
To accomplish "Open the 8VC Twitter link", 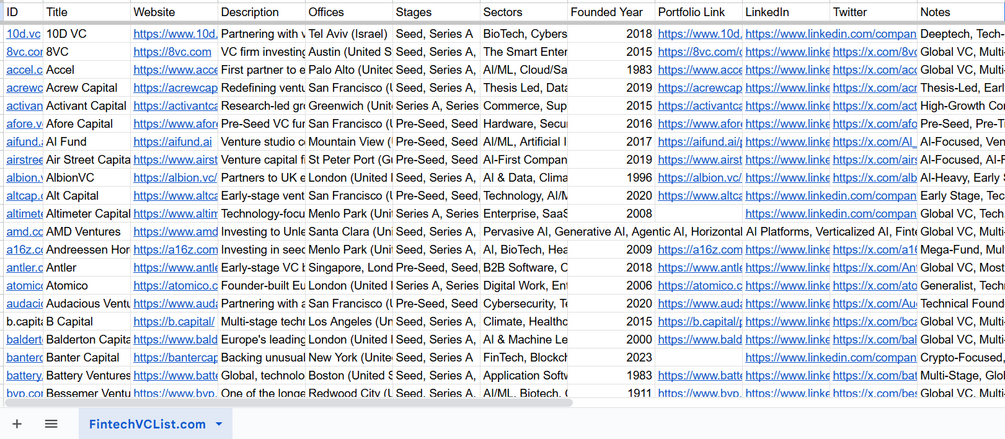I will tap(874, 52).
